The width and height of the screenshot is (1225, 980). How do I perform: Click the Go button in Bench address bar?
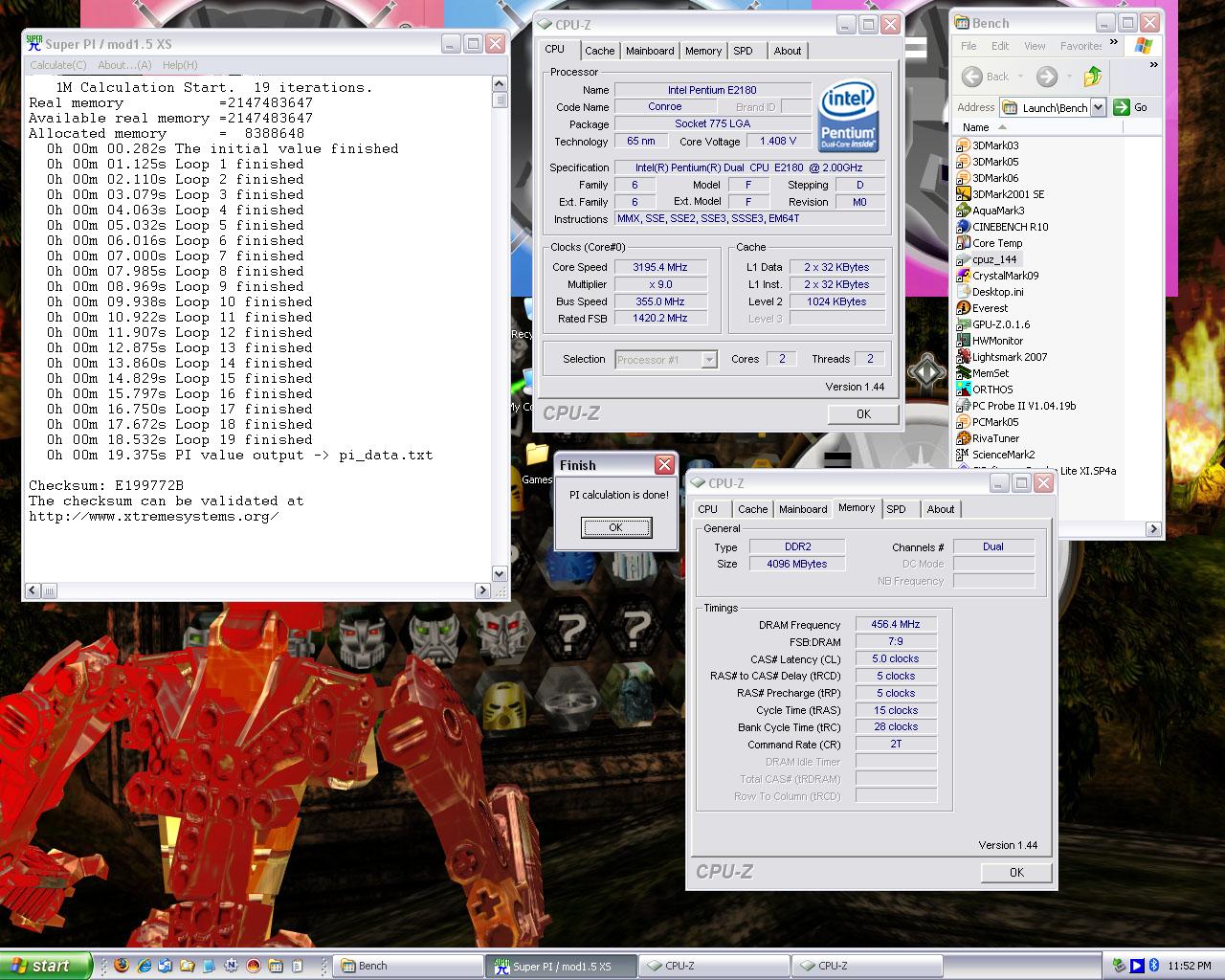coord(1131,107)
